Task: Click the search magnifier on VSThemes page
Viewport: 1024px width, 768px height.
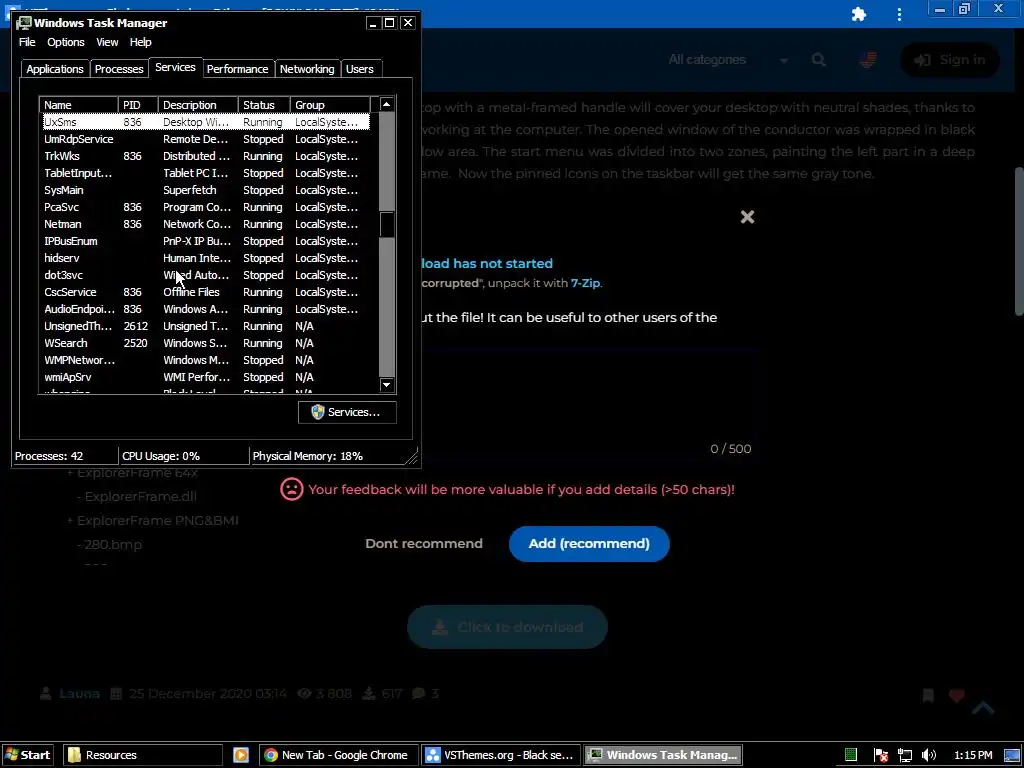Action: click(x=818, y=60)
